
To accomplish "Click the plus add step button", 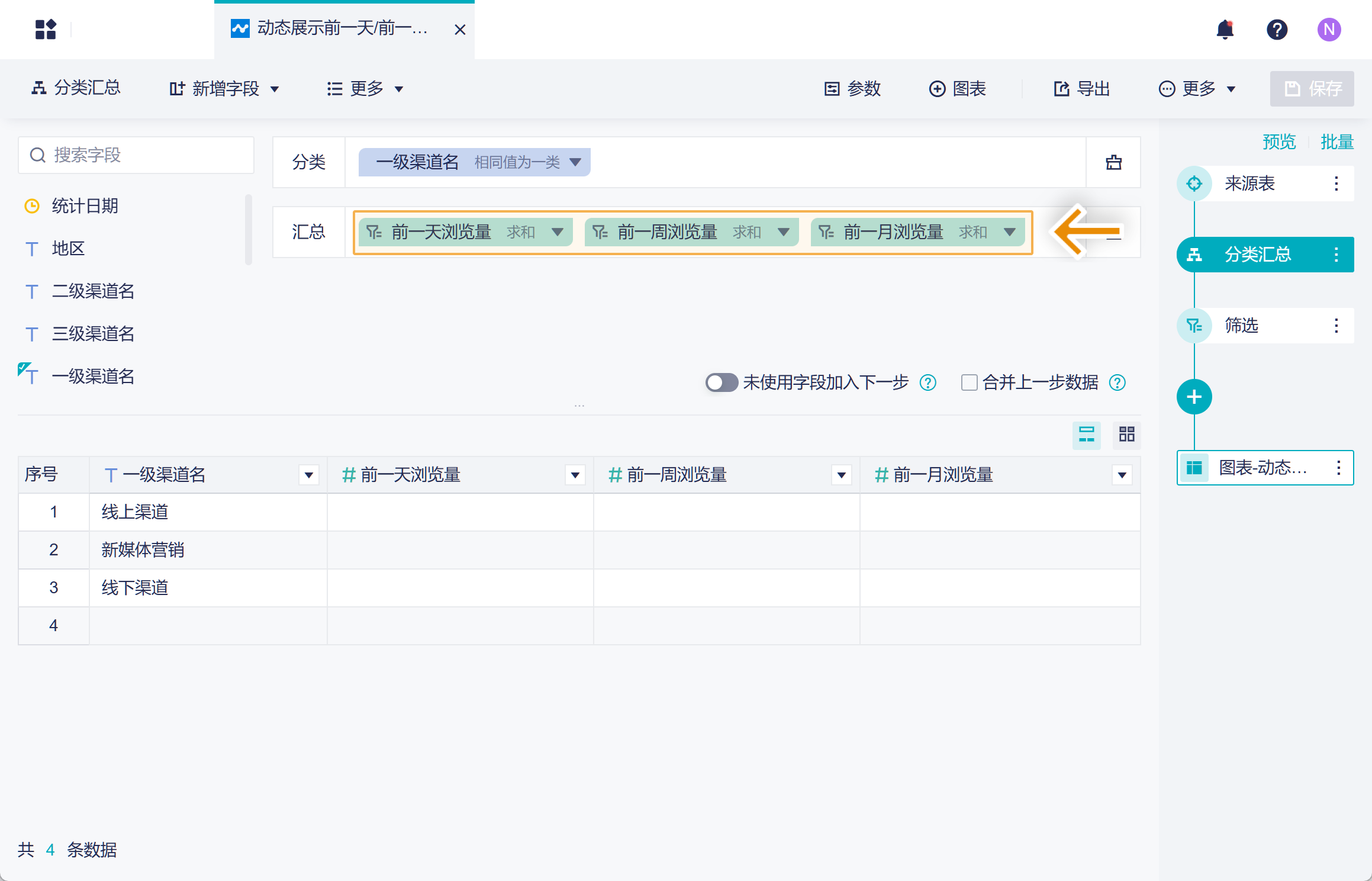I will pyautogui.click(x=1194, y=397).
